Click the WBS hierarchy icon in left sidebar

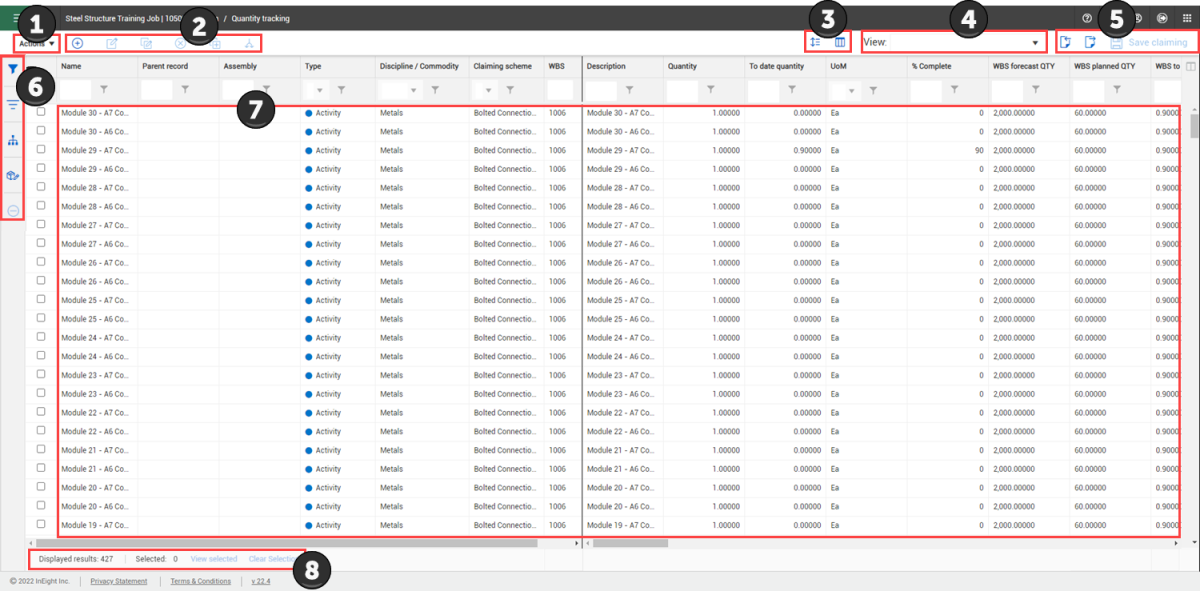coord(13,140)
